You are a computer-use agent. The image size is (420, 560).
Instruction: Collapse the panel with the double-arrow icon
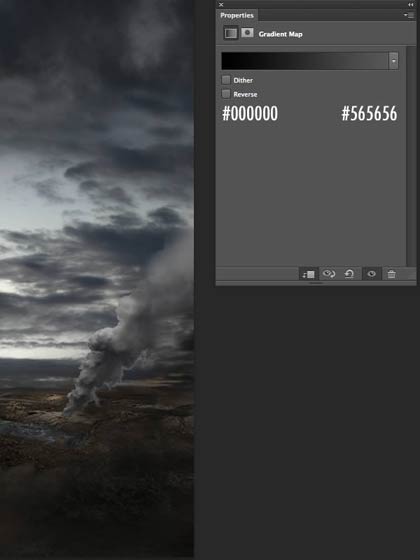pyautogui.click(x=411, y=5)
